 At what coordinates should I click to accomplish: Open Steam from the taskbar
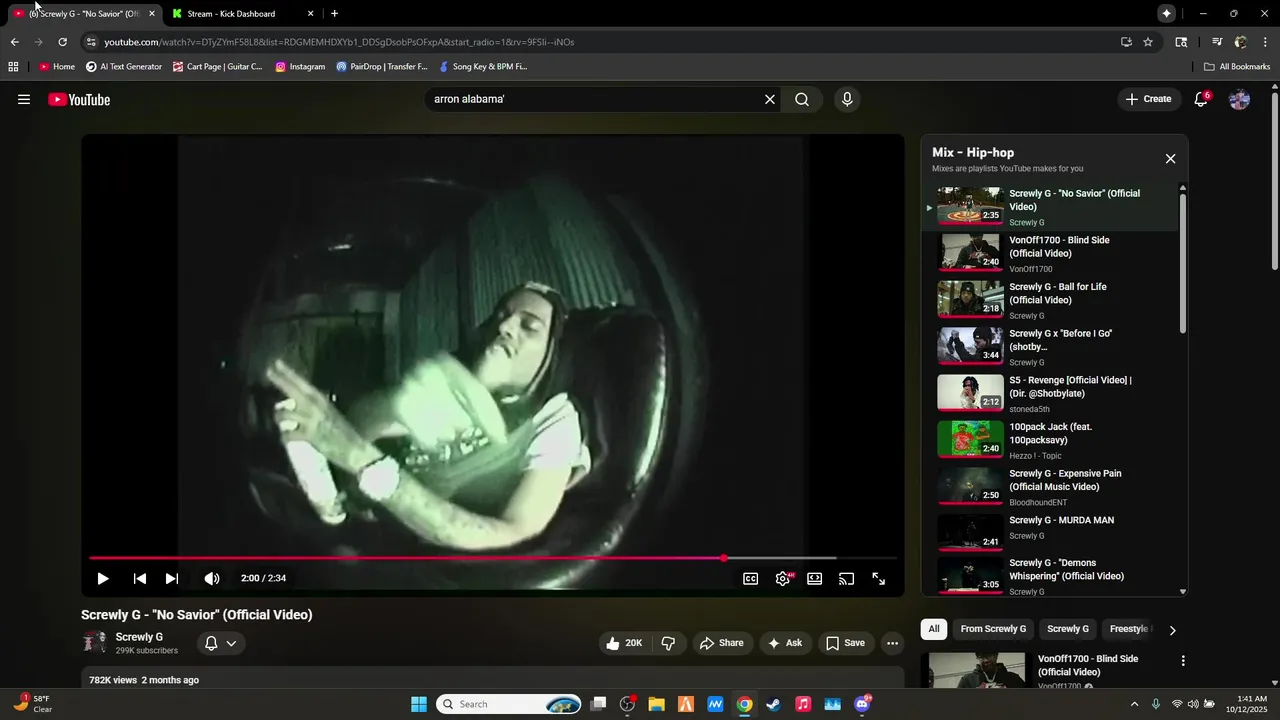(773, 704)
